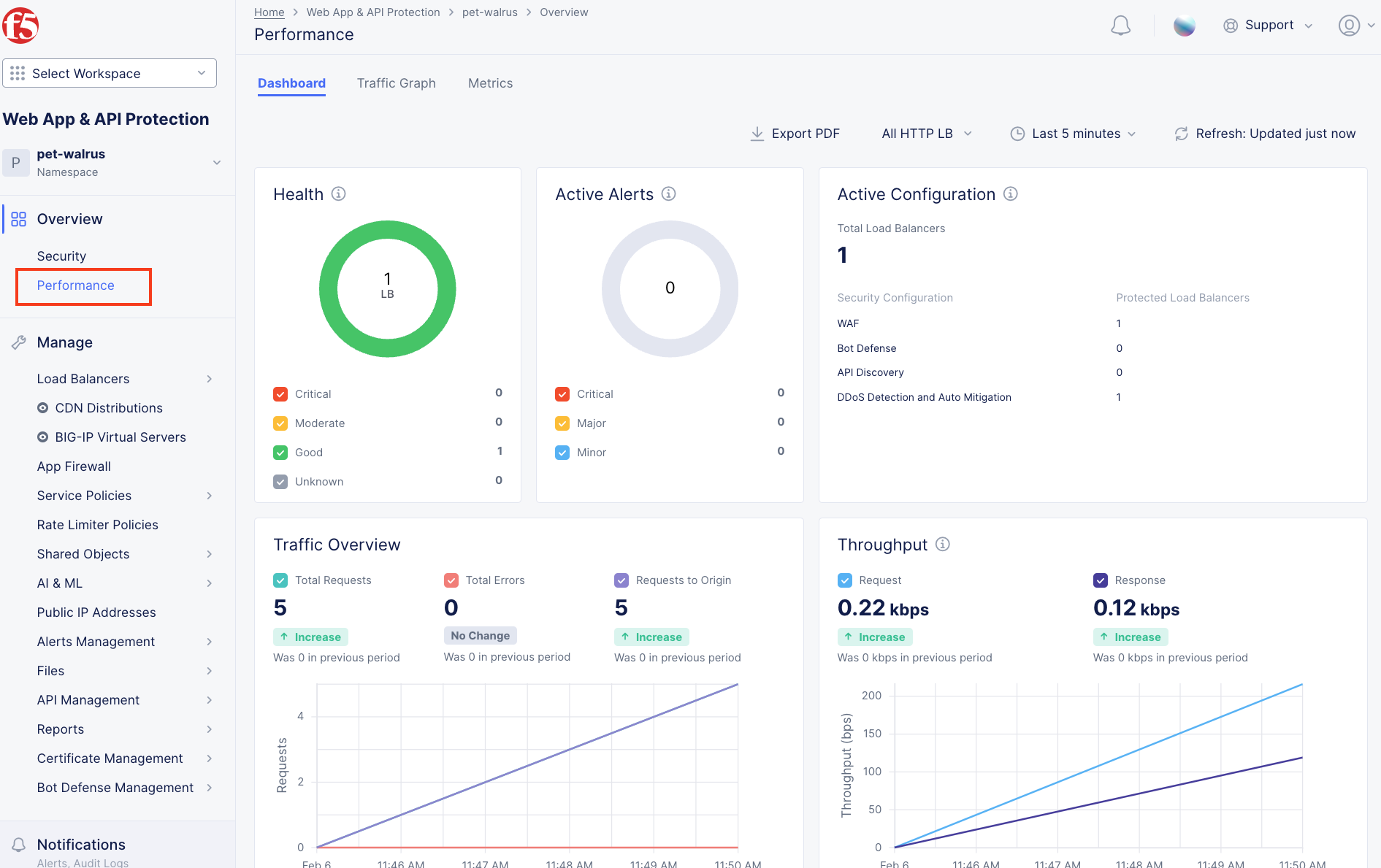Click the Manage wrench icon
This screenshot has height=868, width=1381.
(19, 342)
